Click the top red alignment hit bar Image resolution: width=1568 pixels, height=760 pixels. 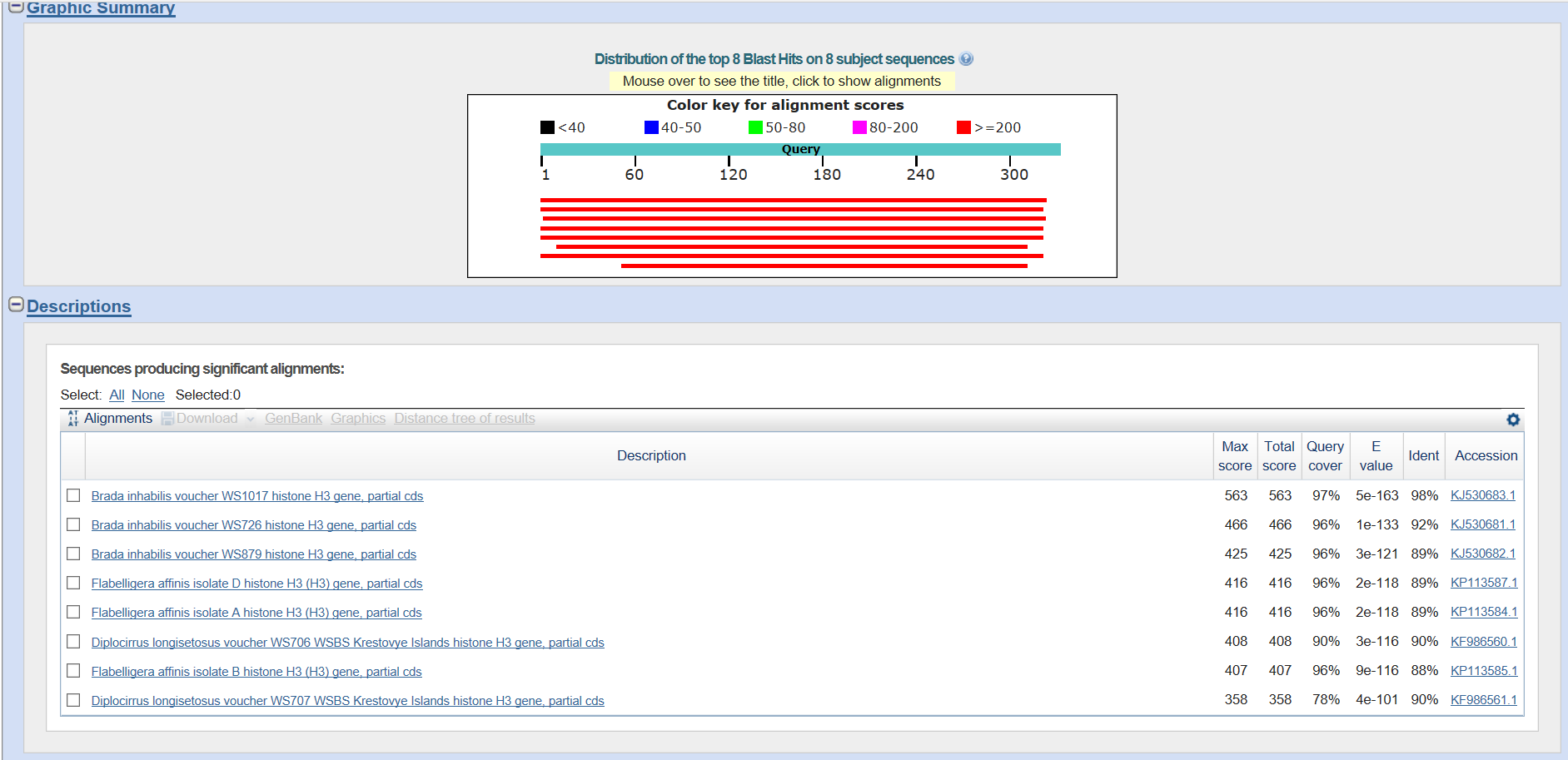[x=793, y=200]
